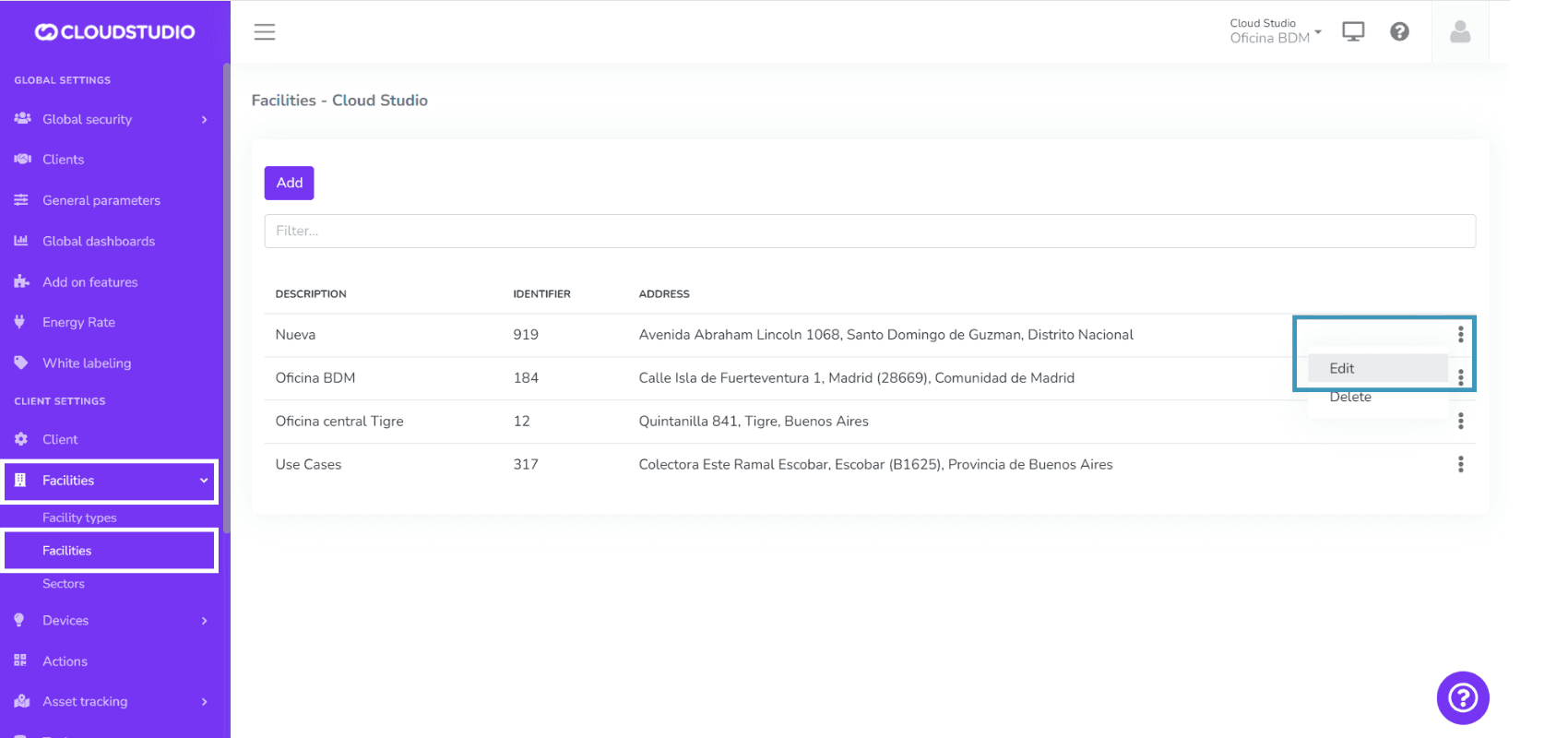Select the Nueva description cell
The image size is (1568, 738).
pyautogui.click(x=295, y=335)
